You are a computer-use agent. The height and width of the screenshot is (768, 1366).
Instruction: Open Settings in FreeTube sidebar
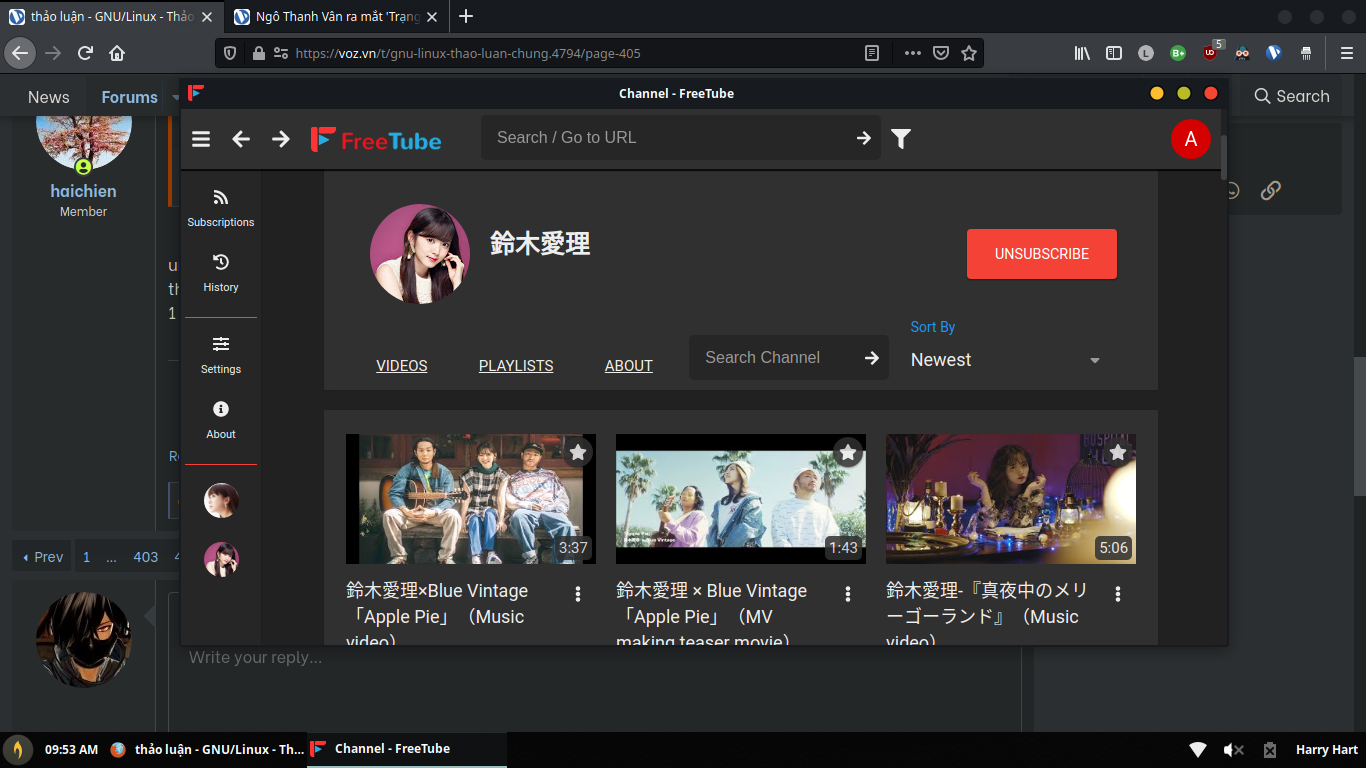click(221, 355)
